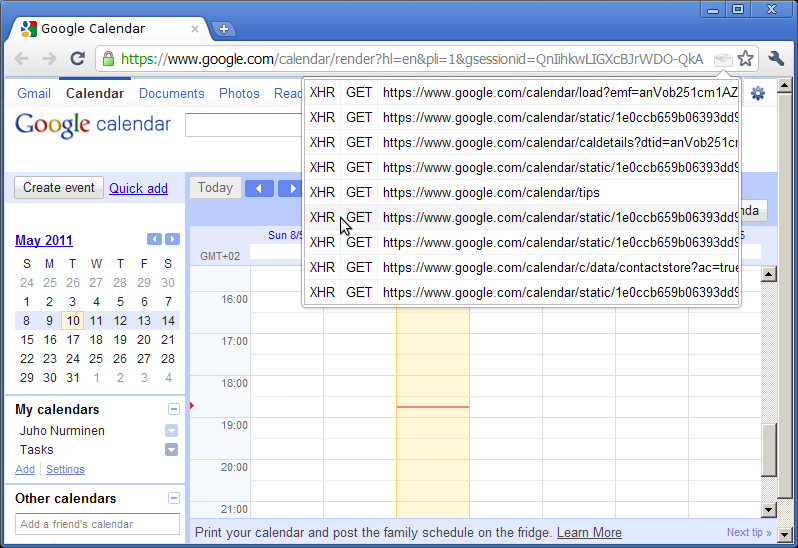The height and width of the screenshot is (548, 798).
Task: Open dropdown for Tasks calendar
Action: [172, 450]
